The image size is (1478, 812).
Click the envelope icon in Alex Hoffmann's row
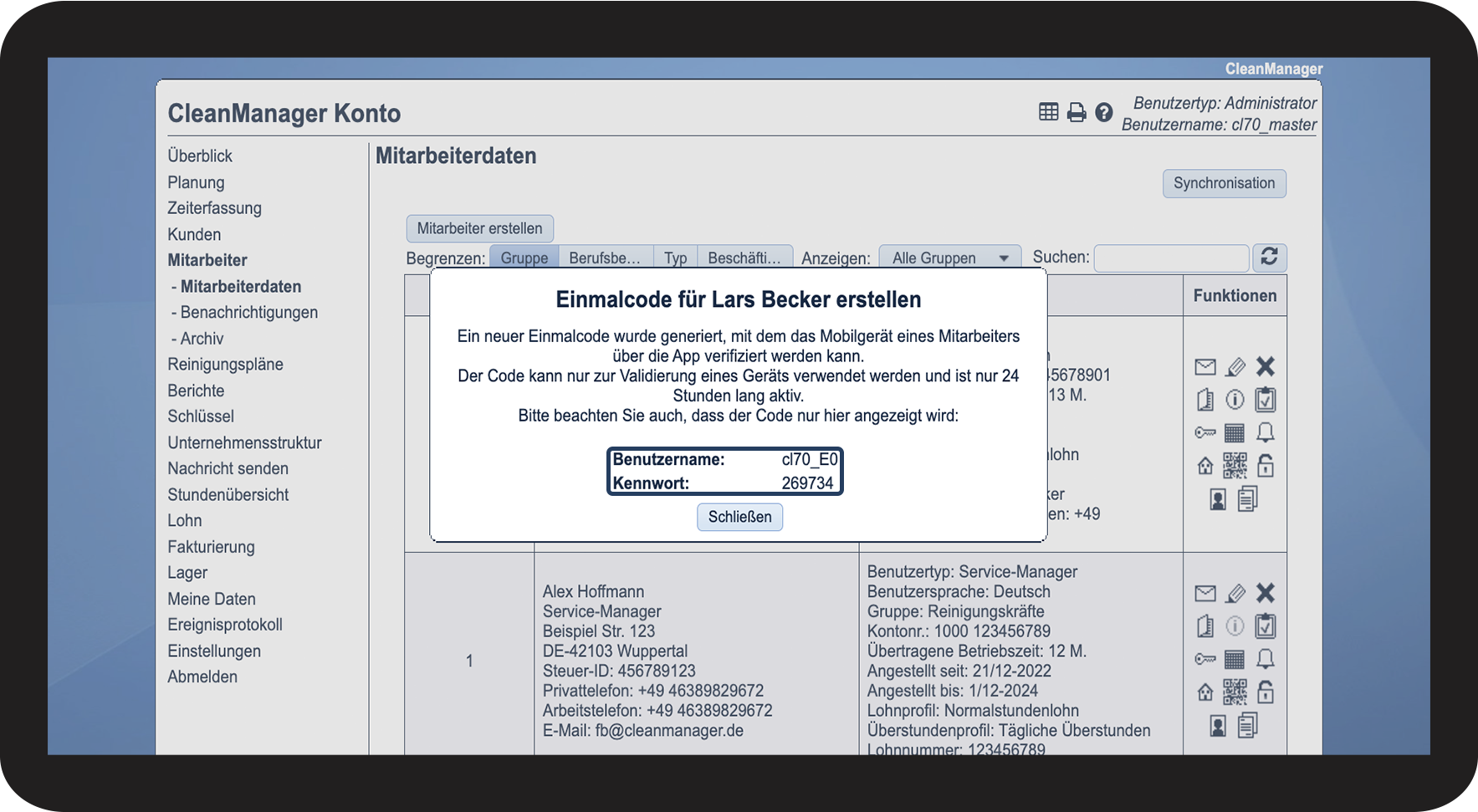click(1205, 594)
